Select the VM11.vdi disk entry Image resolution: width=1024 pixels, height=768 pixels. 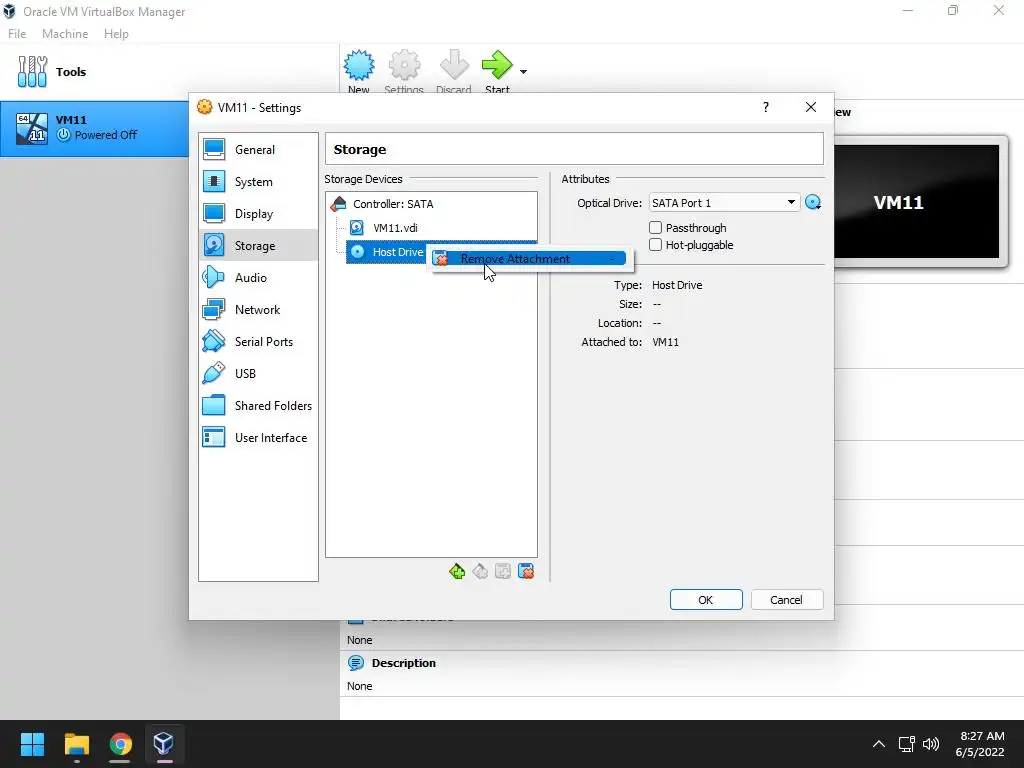click(x=394, y=228)
